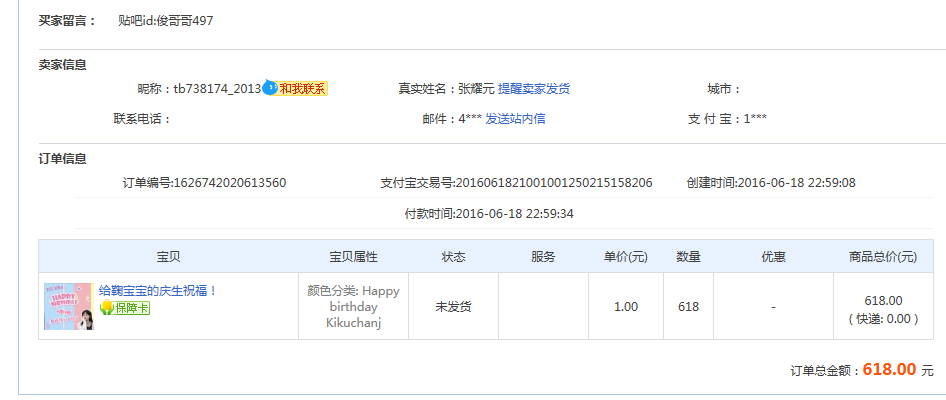Screen dimensions: 946x400
Task: Click 提醒卖家发货 to remind seller
Action: pos(534,89)
